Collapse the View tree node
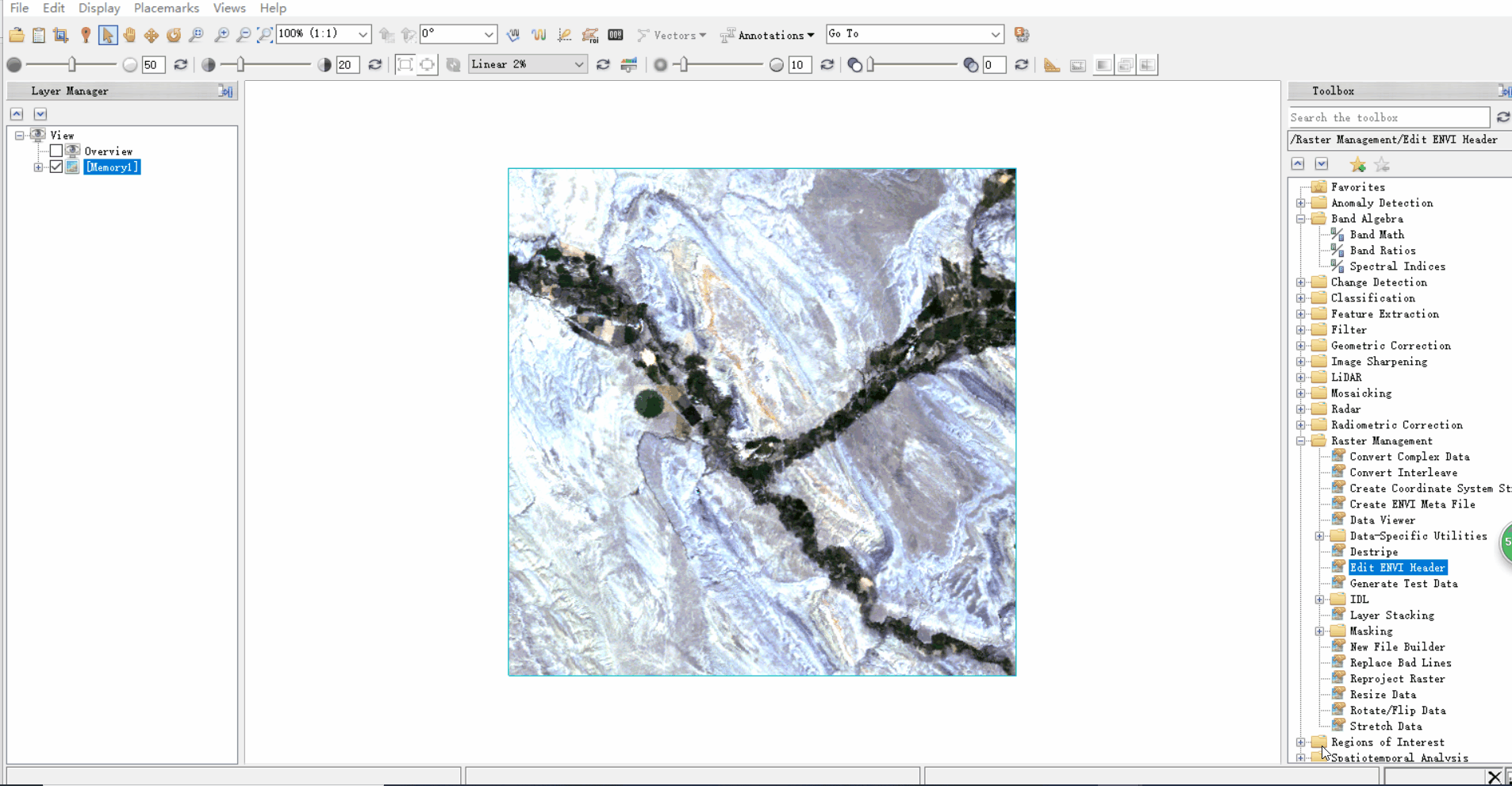The image size is (1512, 786). (x=19, y=136)
